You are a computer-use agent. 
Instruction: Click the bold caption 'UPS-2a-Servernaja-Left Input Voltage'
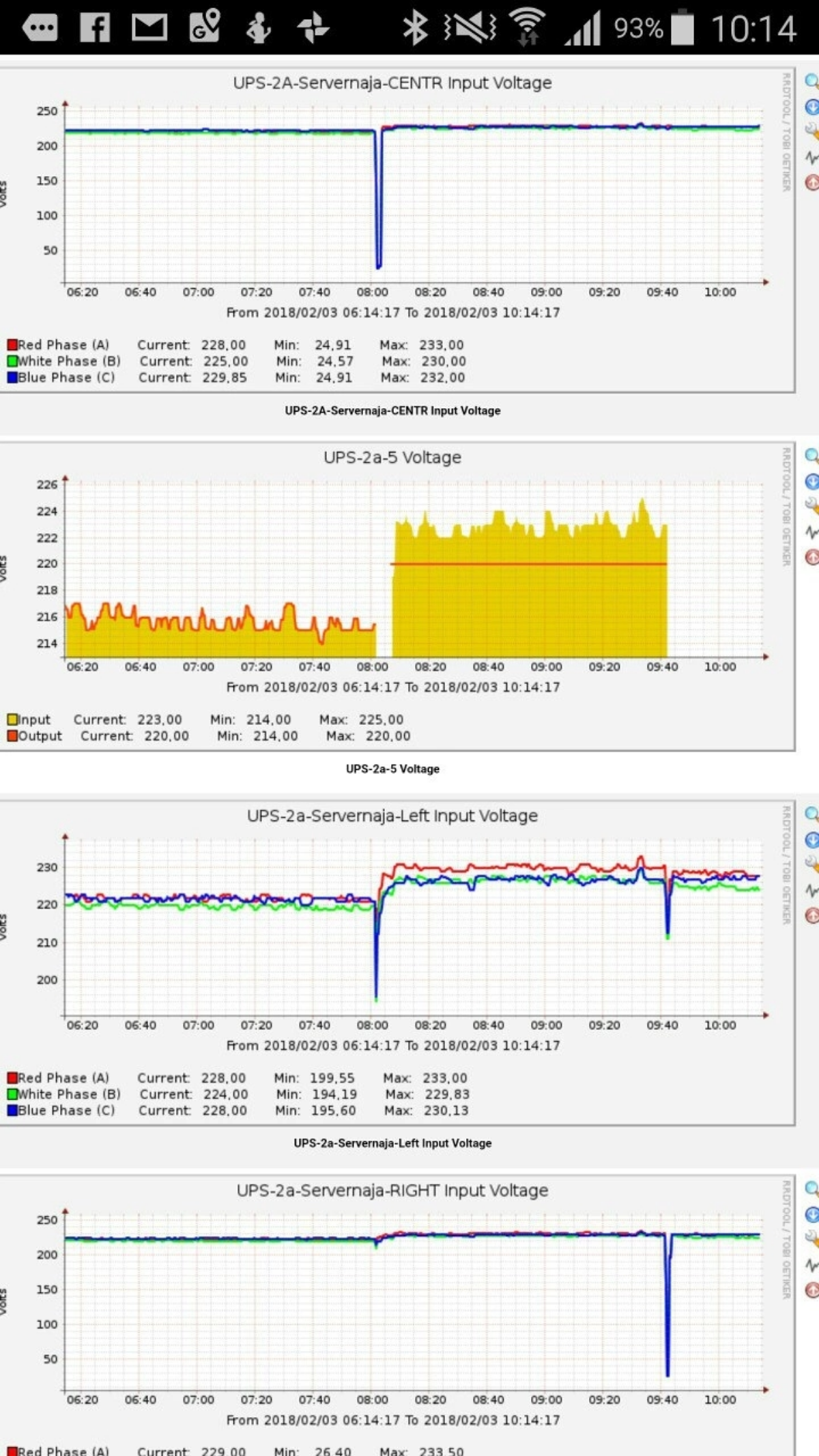[392, 1143]
